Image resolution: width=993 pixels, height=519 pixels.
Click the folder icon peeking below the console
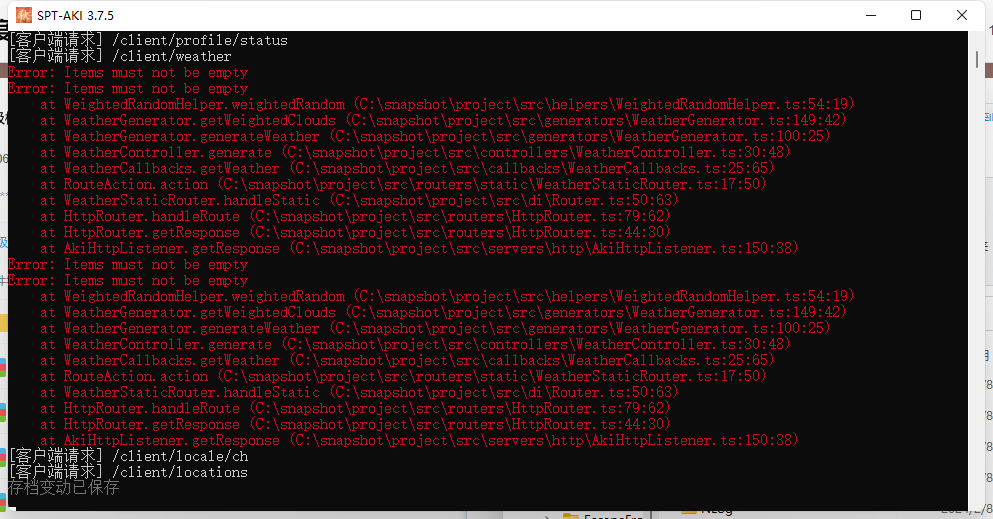click(x=571, y=514)
